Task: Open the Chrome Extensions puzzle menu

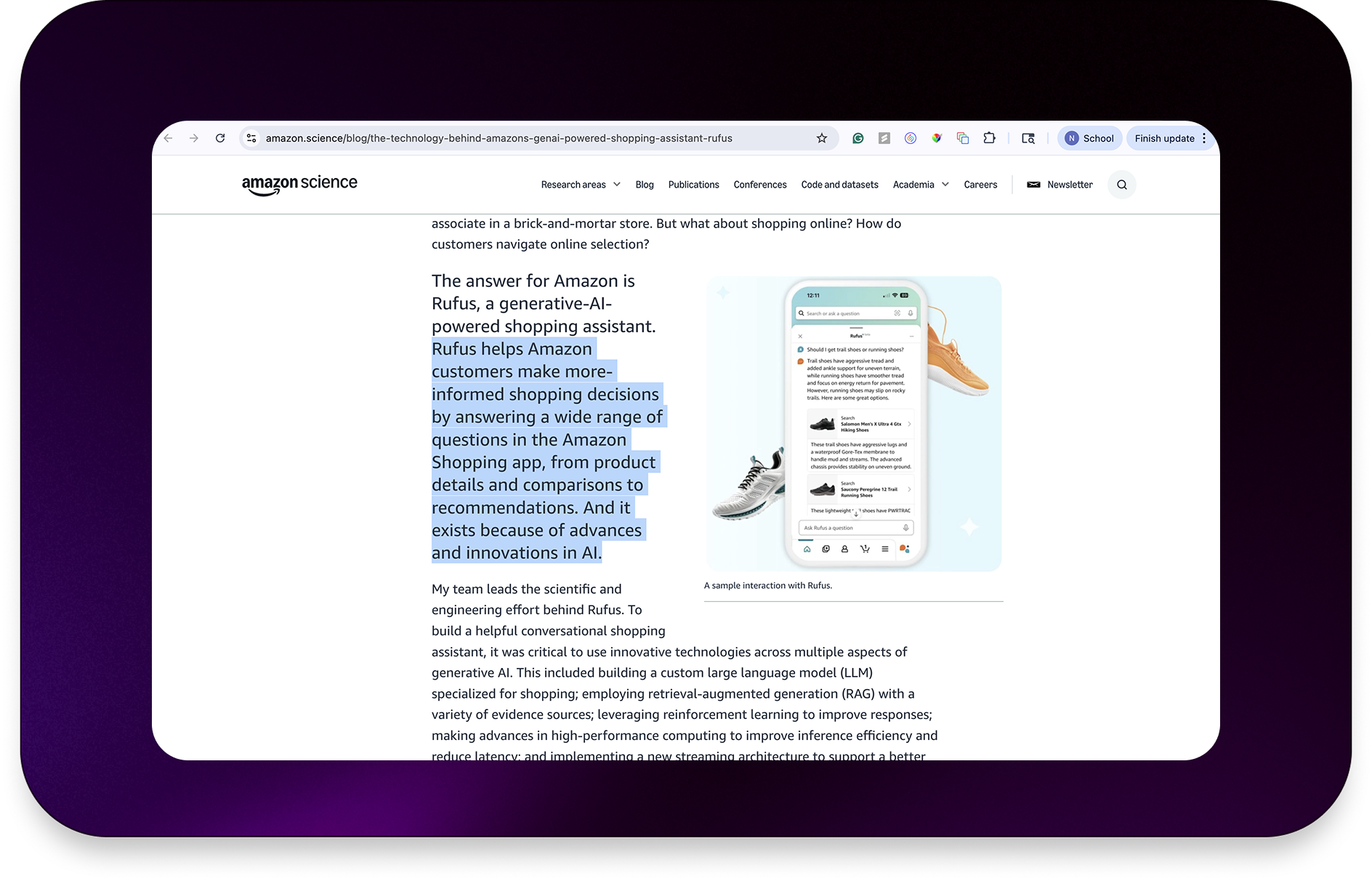Action: (989, 138)
